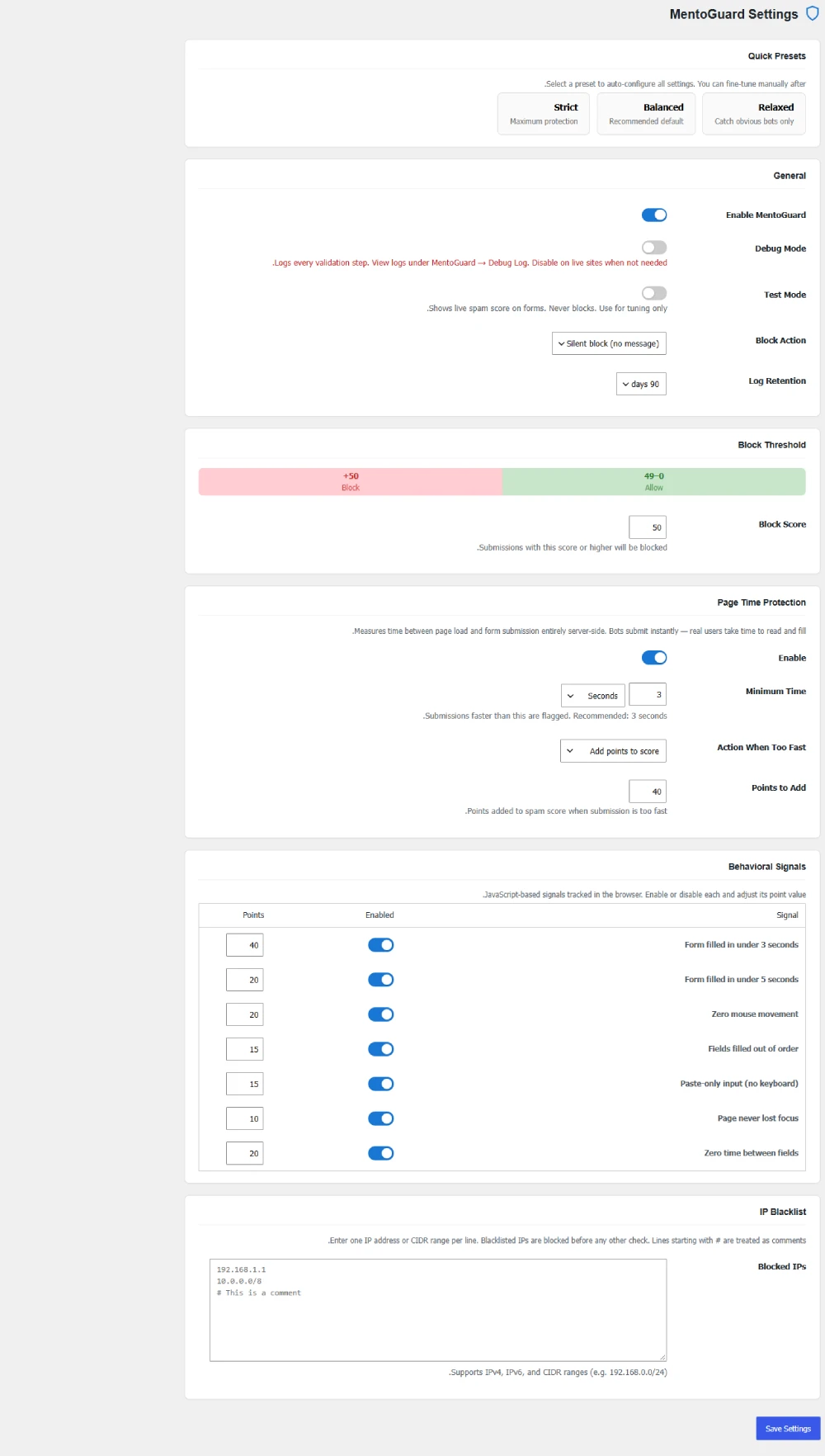
Task: Toggle the Page Time Protection Enable switch
Action: coord(654,658)
